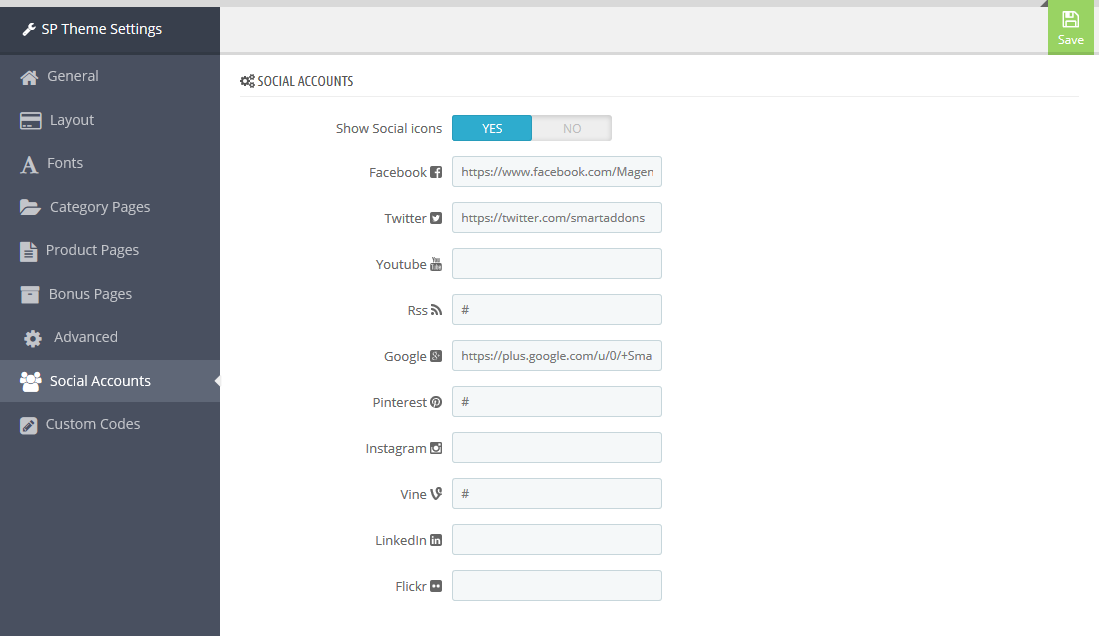Open Product Pages settings
Viewport: 1099px width, 636px height.
110,250
